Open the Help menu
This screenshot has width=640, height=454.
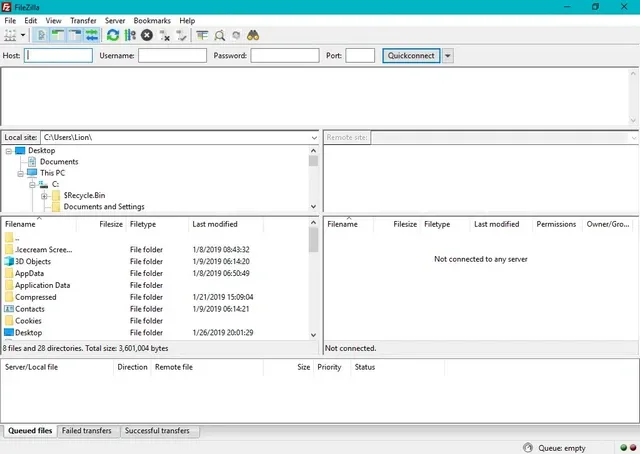point(187,21)
